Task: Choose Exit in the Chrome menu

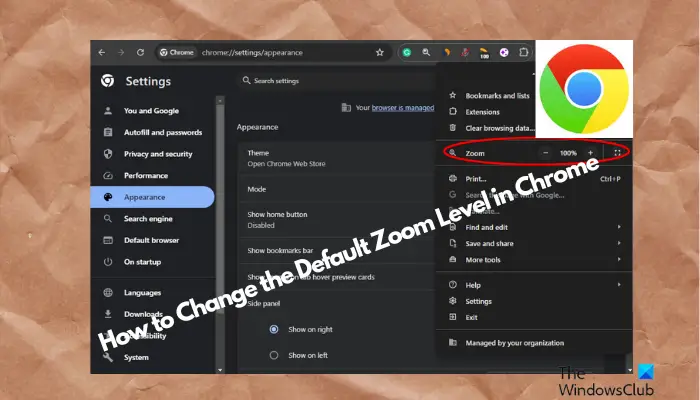Action: 534,317
